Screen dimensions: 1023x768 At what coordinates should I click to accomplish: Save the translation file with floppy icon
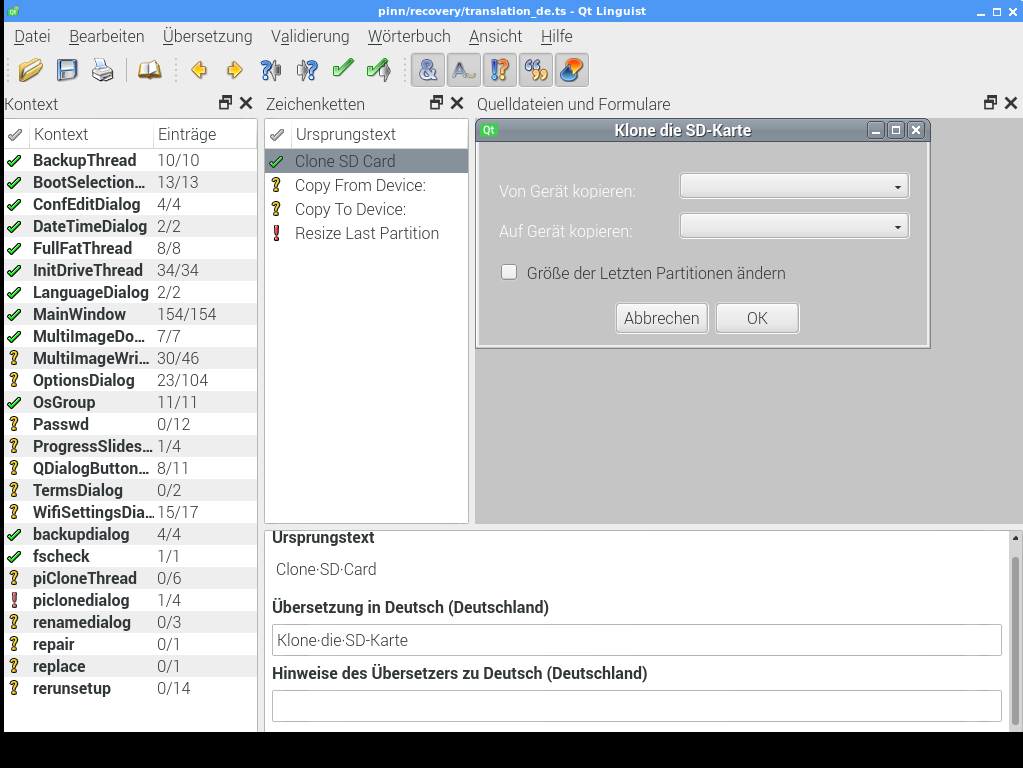67,70
